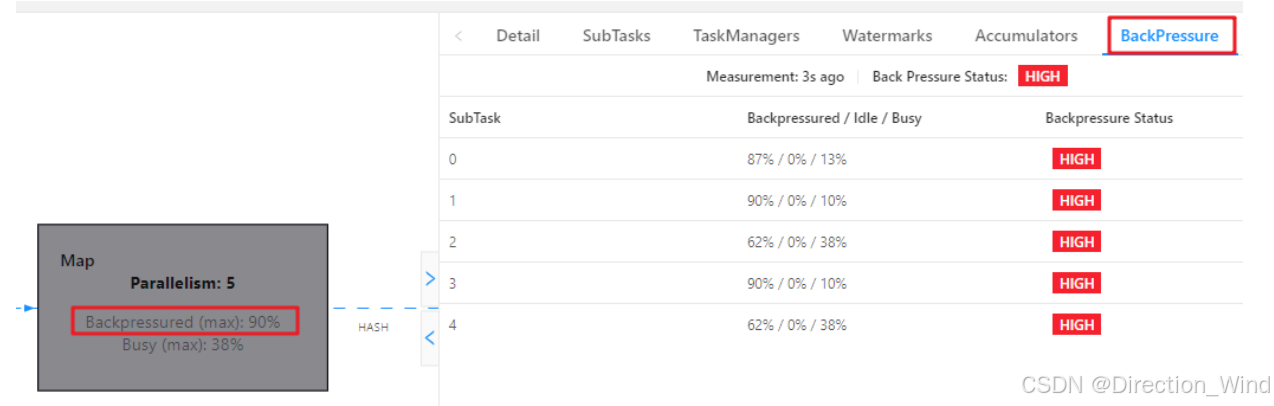Switch to the SubTasks tab
This screenshot has width=1274, height=406.
tap(617, 36)
